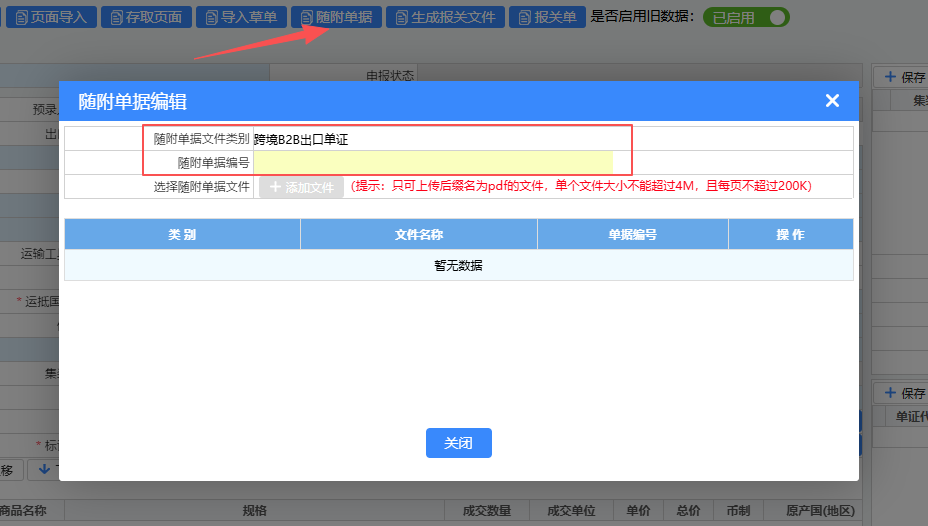Open the 报关单 toolbar button
The width and height of the screenshot is (928, 526).
click(547, 17)
